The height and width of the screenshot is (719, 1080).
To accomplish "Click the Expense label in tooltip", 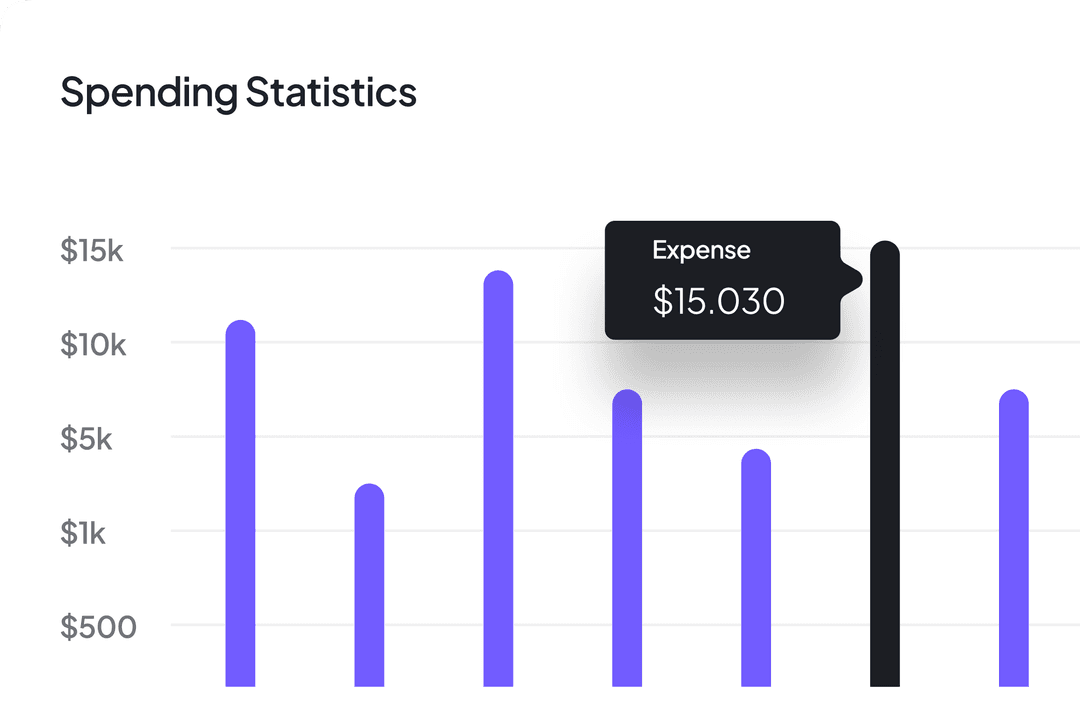I will pyautogui.click(x=701, y=250).
